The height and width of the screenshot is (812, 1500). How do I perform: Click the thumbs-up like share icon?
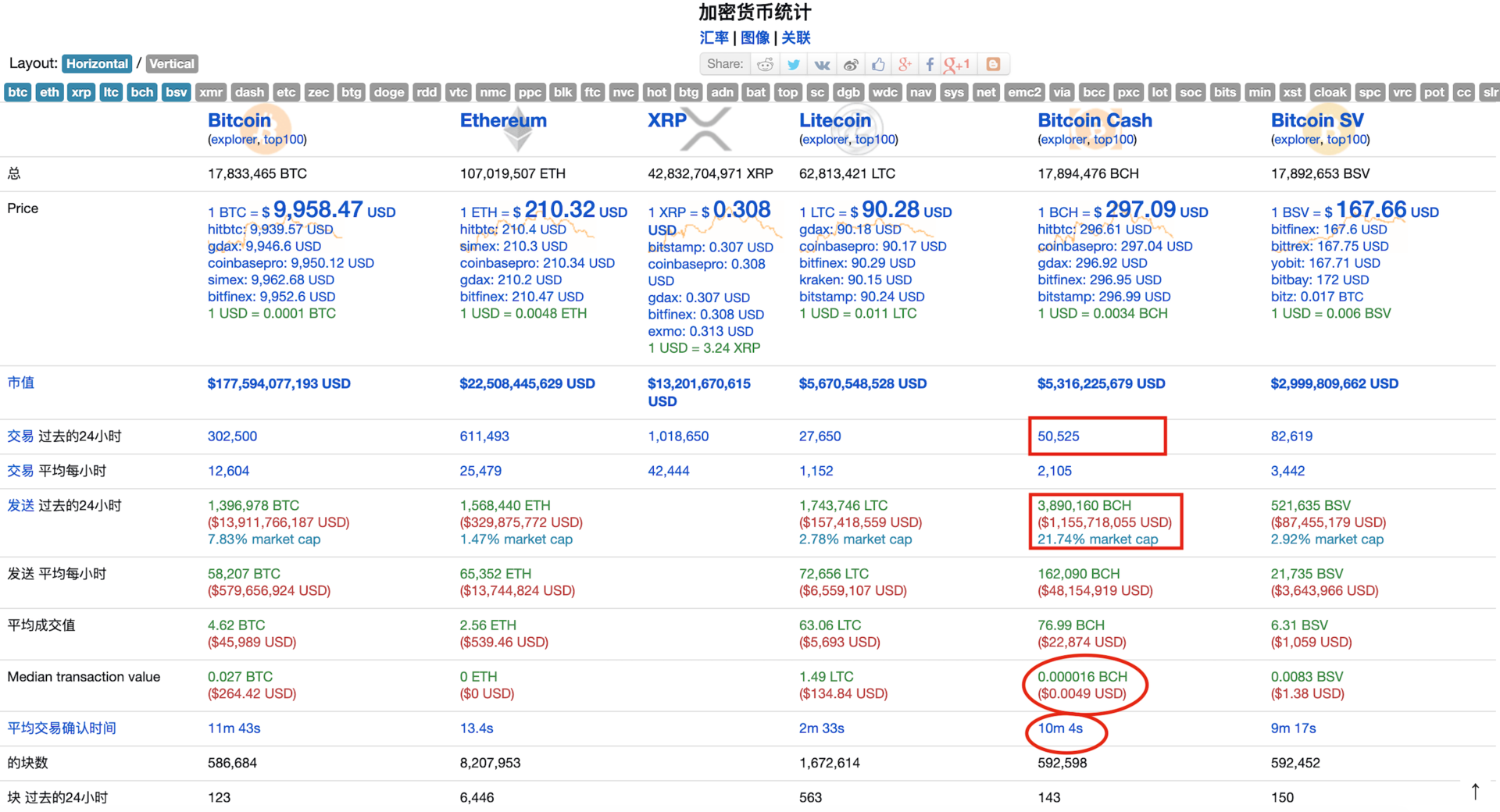pyautogui.click(x=878, y=65)
